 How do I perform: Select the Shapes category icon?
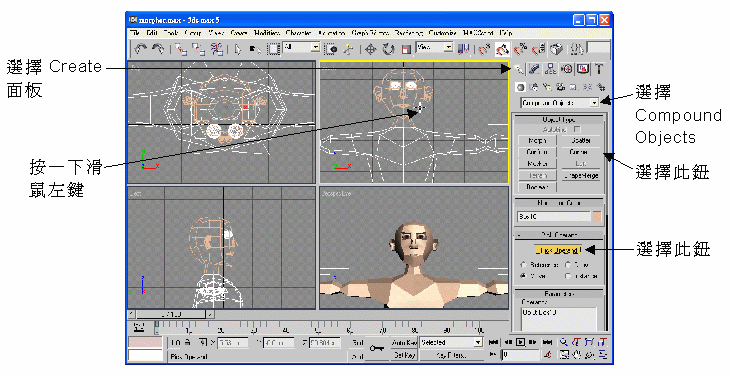pyautogui.click(x=534, y=87)
